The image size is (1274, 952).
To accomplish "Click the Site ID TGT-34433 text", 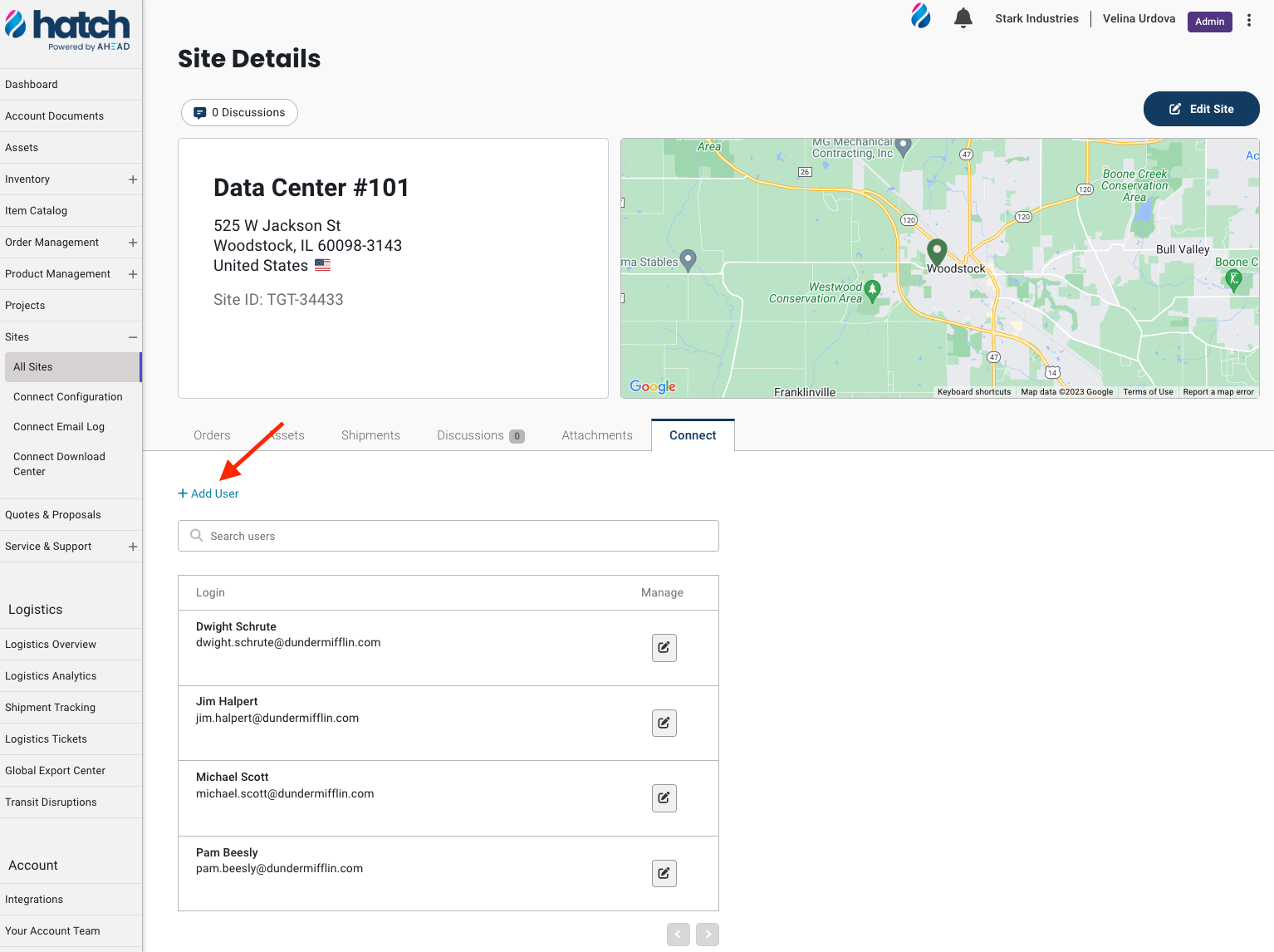I will point(278,300).
